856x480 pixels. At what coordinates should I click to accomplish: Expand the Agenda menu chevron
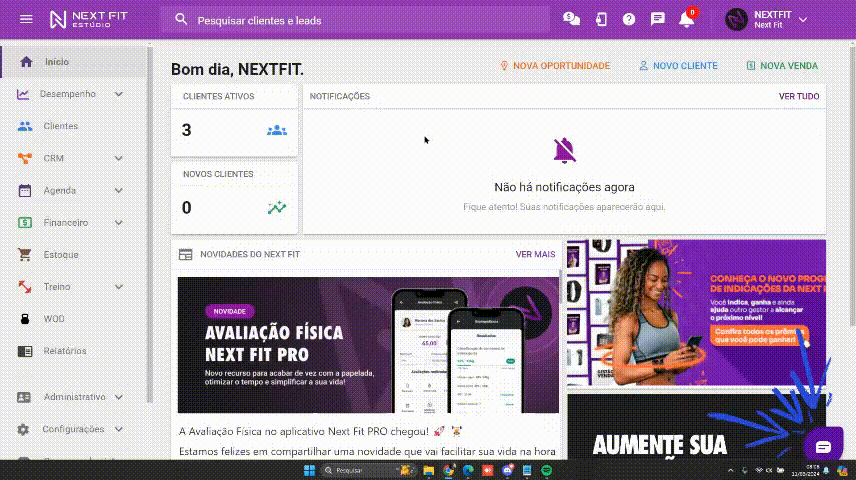point(118,191)
